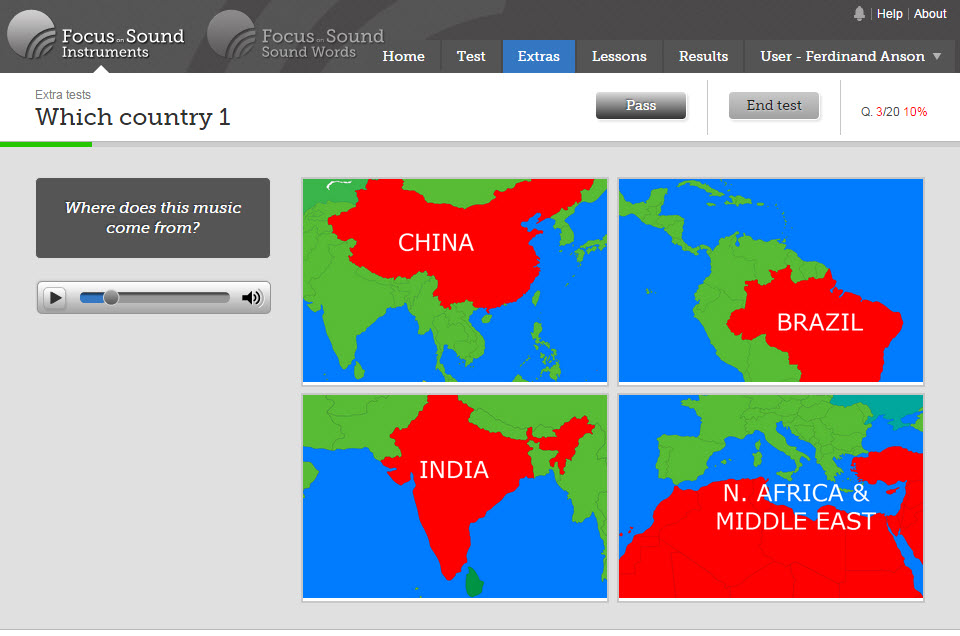
Task: Open the Home tab
Action: click(403, 56)
